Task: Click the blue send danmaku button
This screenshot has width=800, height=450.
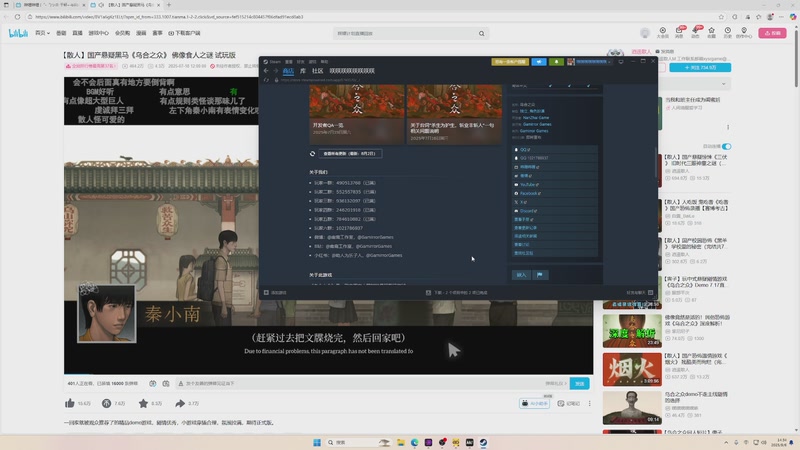Action: (580, 384)
